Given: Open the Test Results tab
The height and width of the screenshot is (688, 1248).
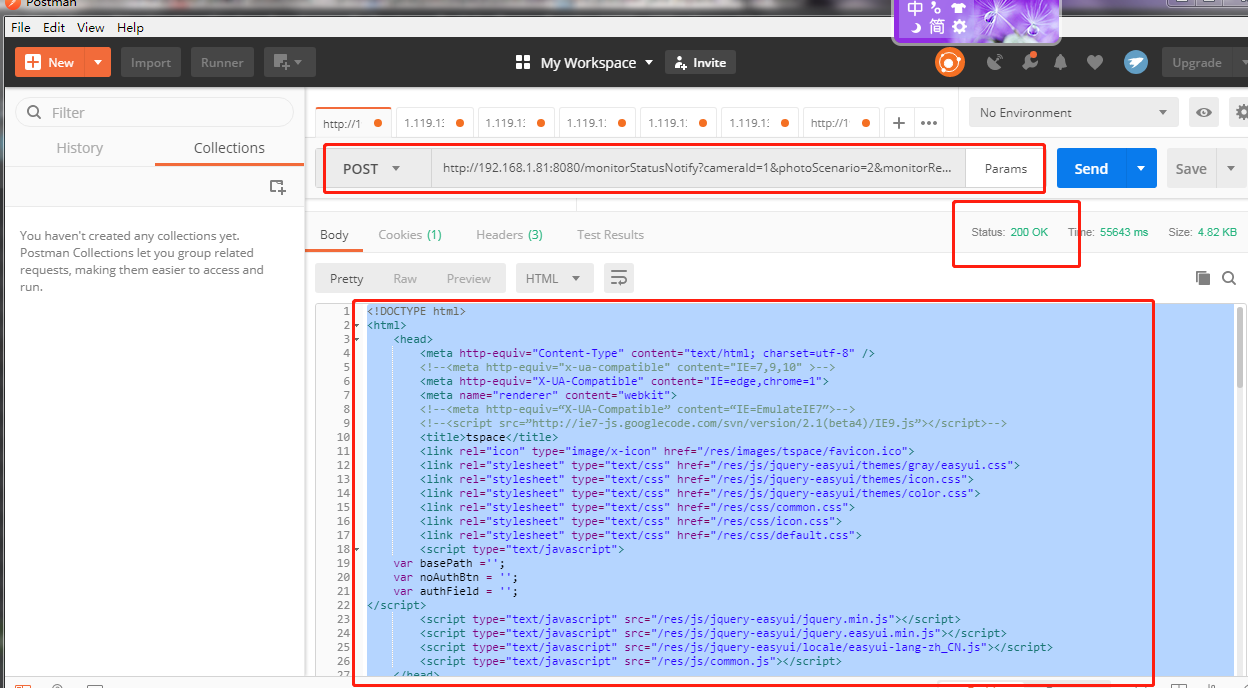Looking at the screenshot, I should click(x=610, y=234).
